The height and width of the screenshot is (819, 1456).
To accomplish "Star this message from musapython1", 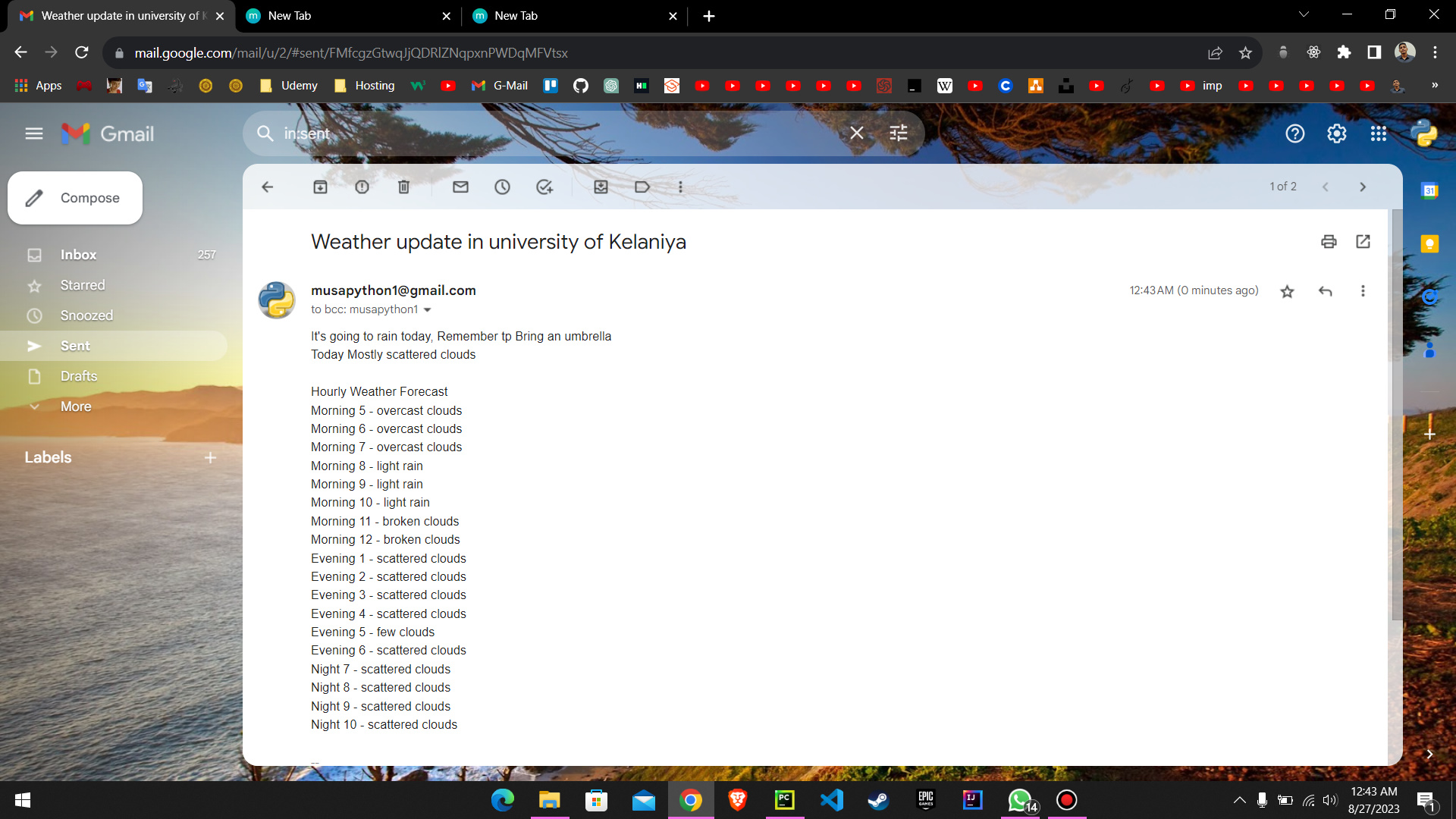I will coord(1287,291).
